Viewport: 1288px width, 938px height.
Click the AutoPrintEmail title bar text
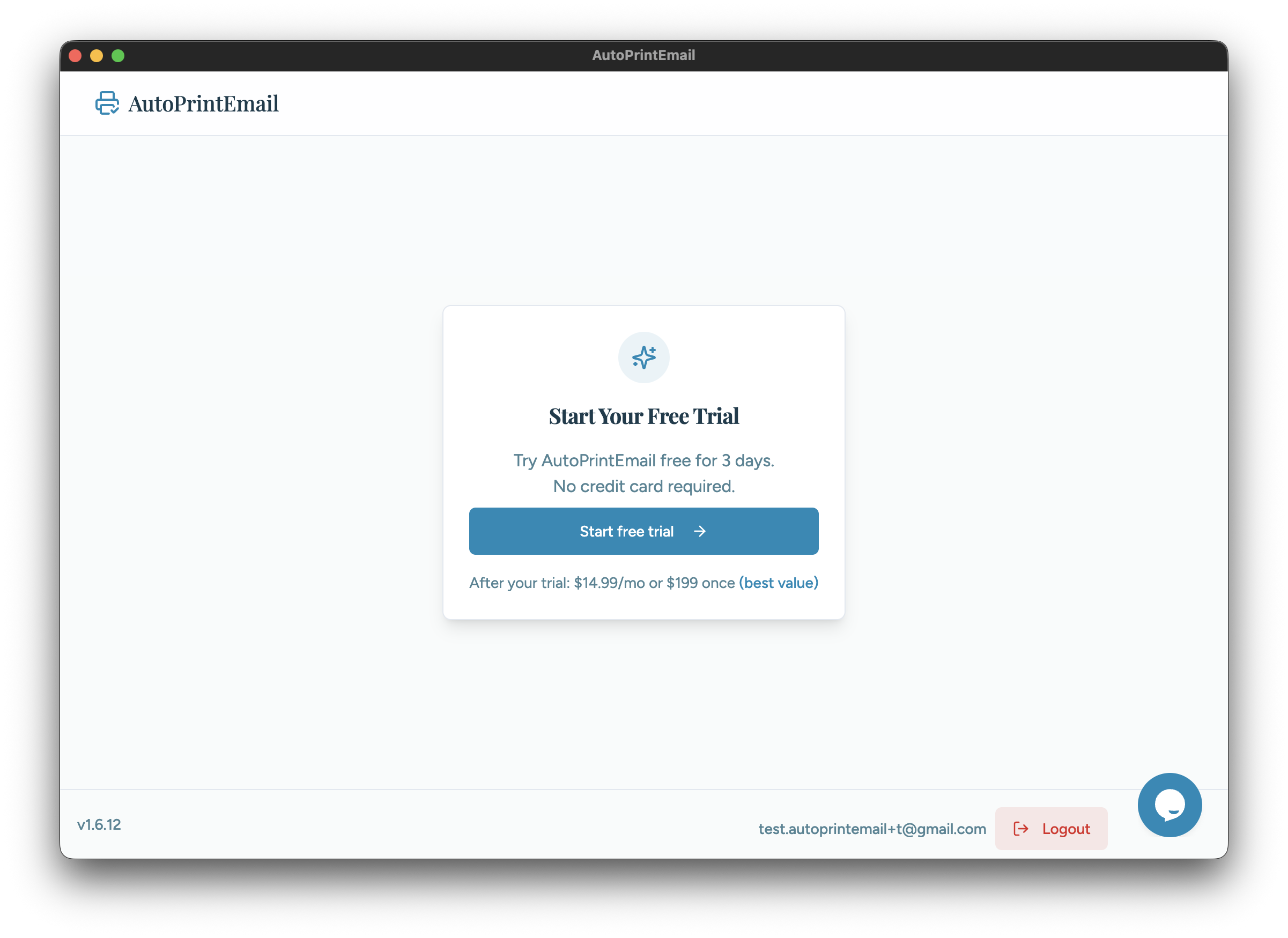click(x=643, y=55)
